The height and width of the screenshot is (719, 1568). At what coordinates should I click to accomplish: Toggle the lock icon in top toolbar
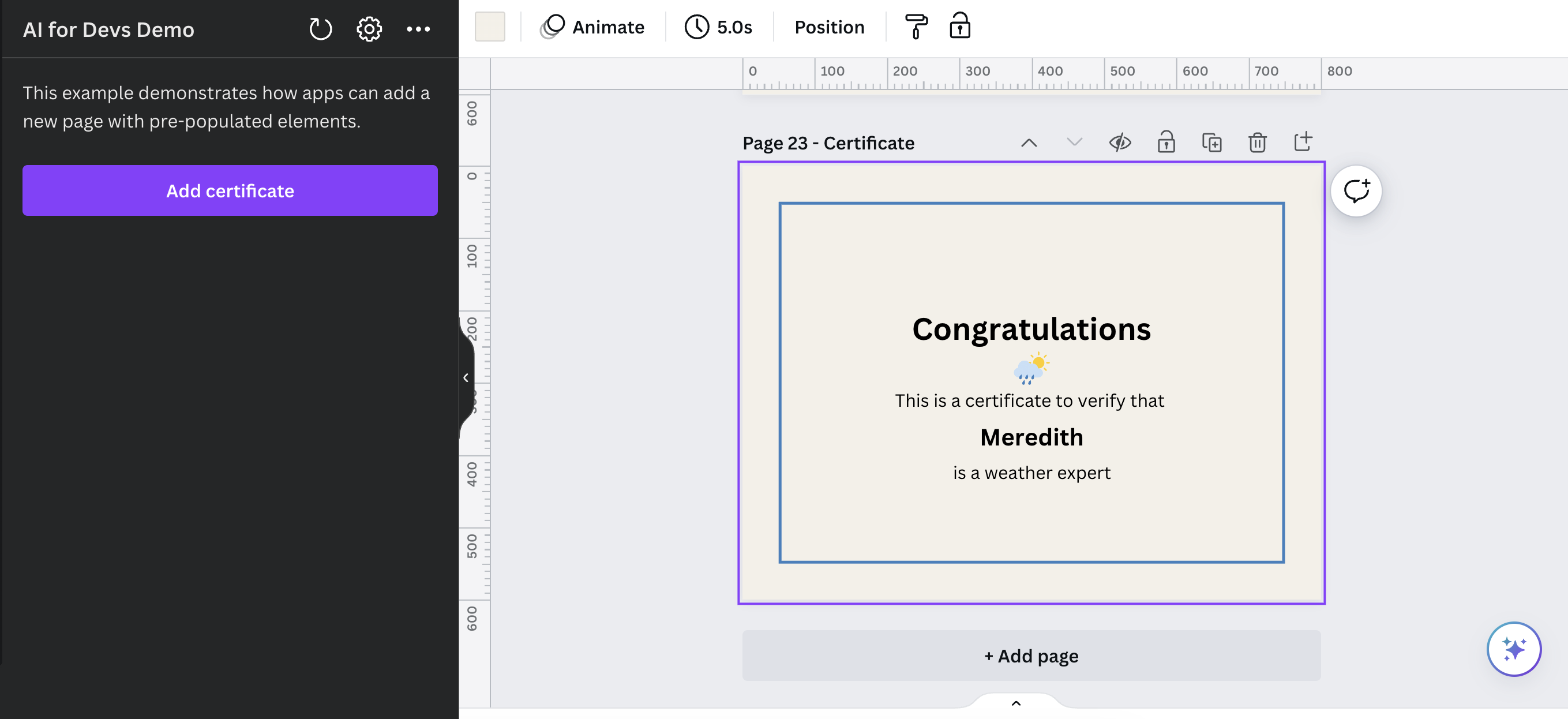(960, 25)
